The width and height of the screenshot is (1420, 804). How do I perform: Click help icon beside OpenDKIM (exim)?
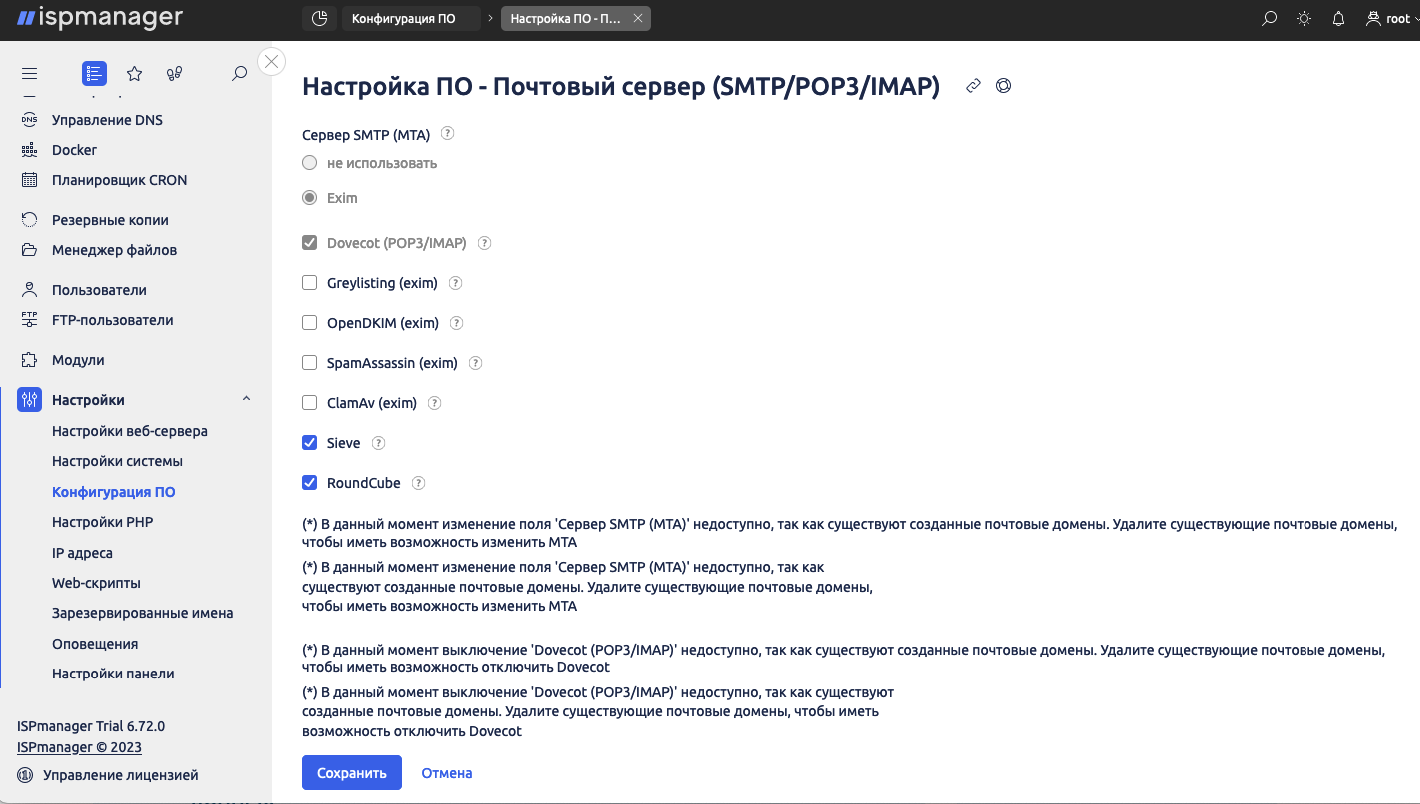(x=457, y=323)
